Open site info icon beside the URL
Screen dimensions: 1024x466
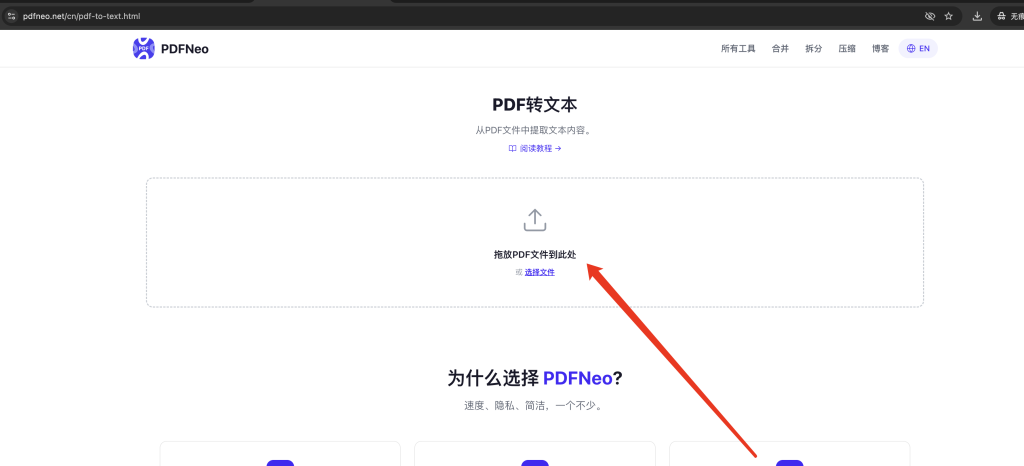click(11, 16)
